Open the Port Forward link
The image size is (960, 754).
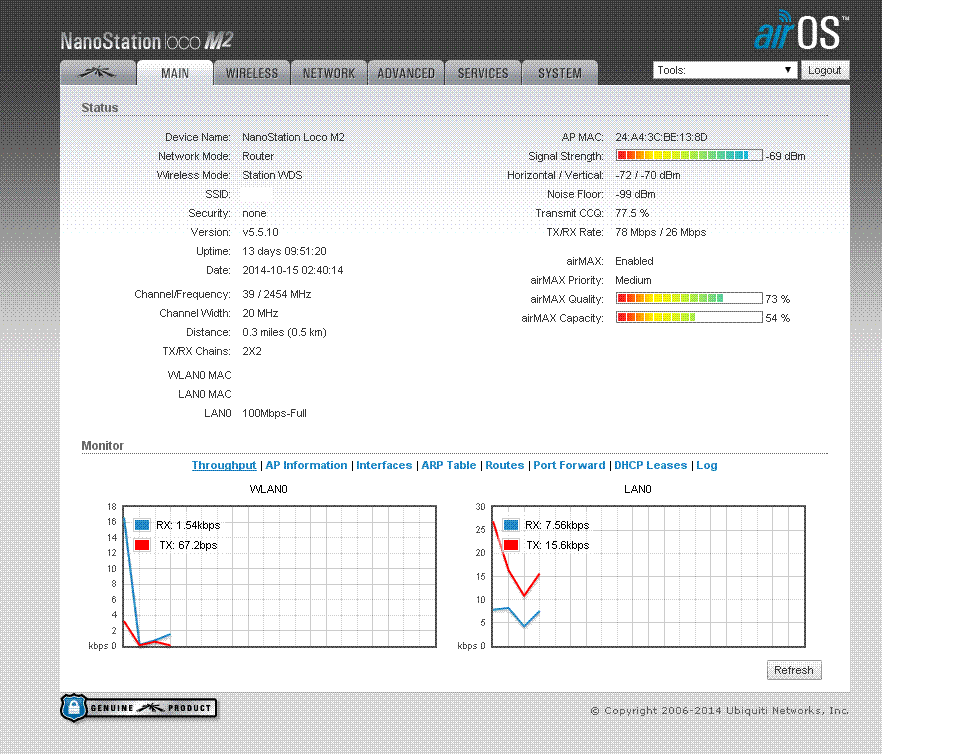click(569, 465)
